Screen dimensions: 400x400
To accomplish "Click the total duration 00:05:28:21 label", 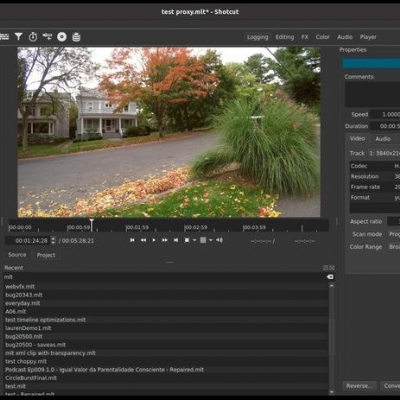I will tap(76, 241).
